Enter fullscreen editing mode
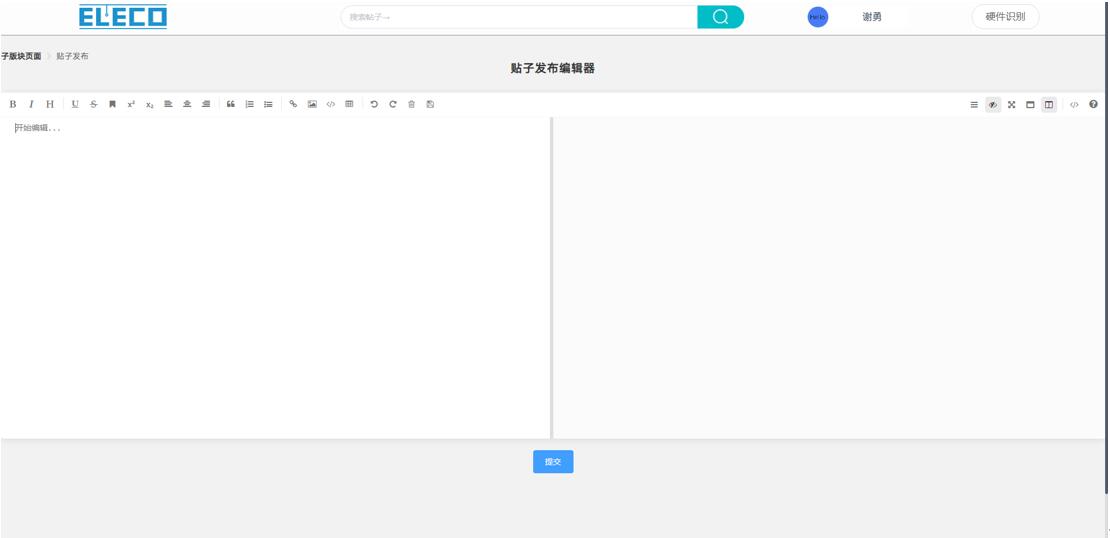Image resolution: width=1110 pixels, height=538 pixels. (x=1012, y=105)
